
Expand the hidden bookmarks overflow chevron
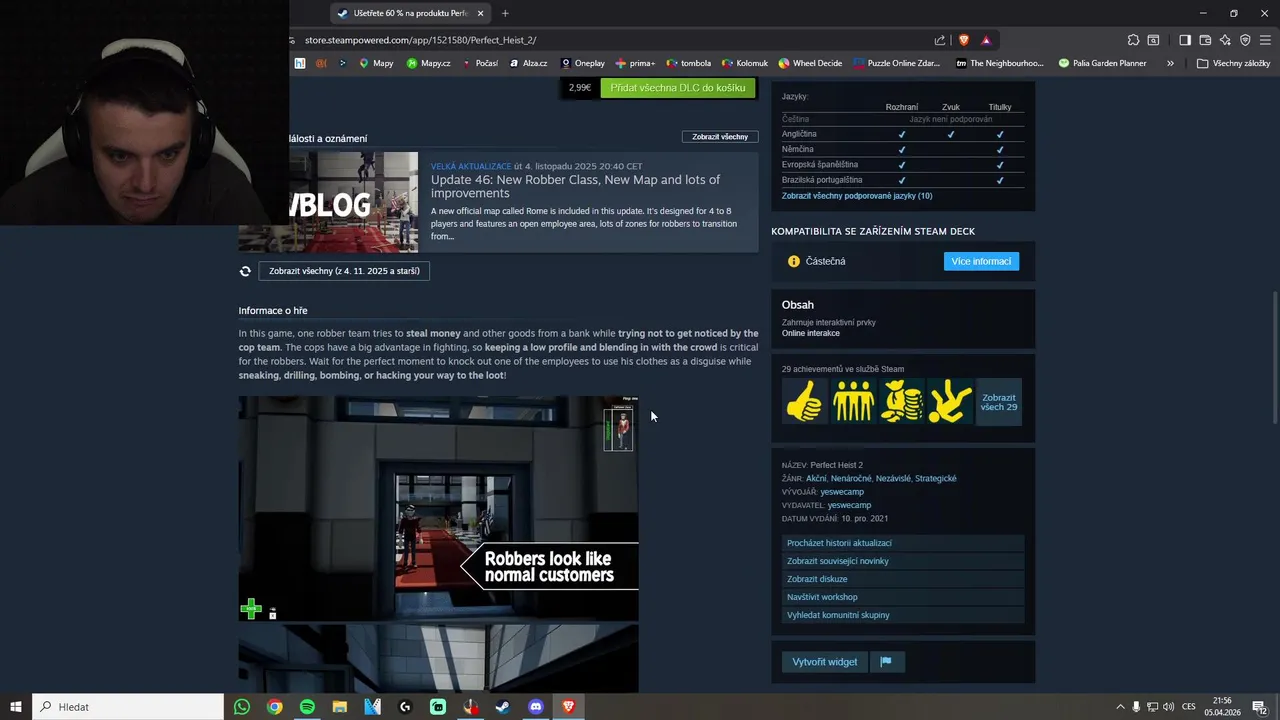point(1170,63)
